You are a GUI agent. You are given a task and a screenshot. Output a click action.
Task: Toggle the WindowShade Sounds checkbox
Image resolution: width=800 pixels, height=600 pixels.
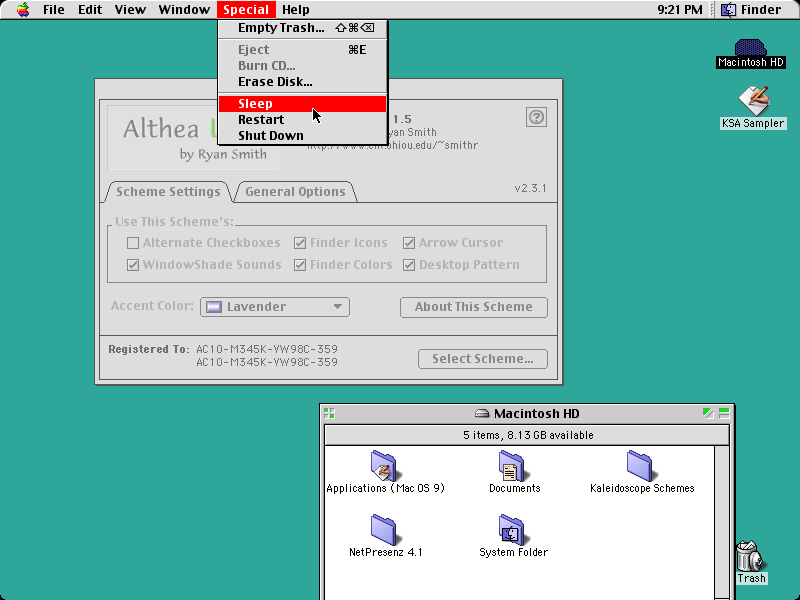(x=133, y=265)
